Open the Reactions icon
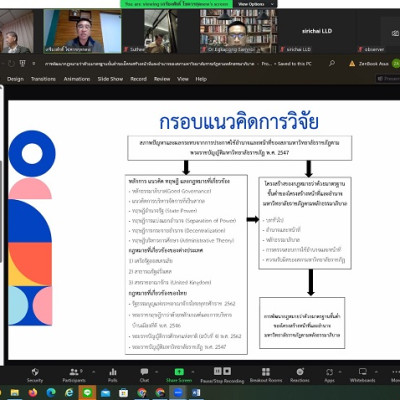The height and width of the screenshot is (400, 400). tap(300, 372)
